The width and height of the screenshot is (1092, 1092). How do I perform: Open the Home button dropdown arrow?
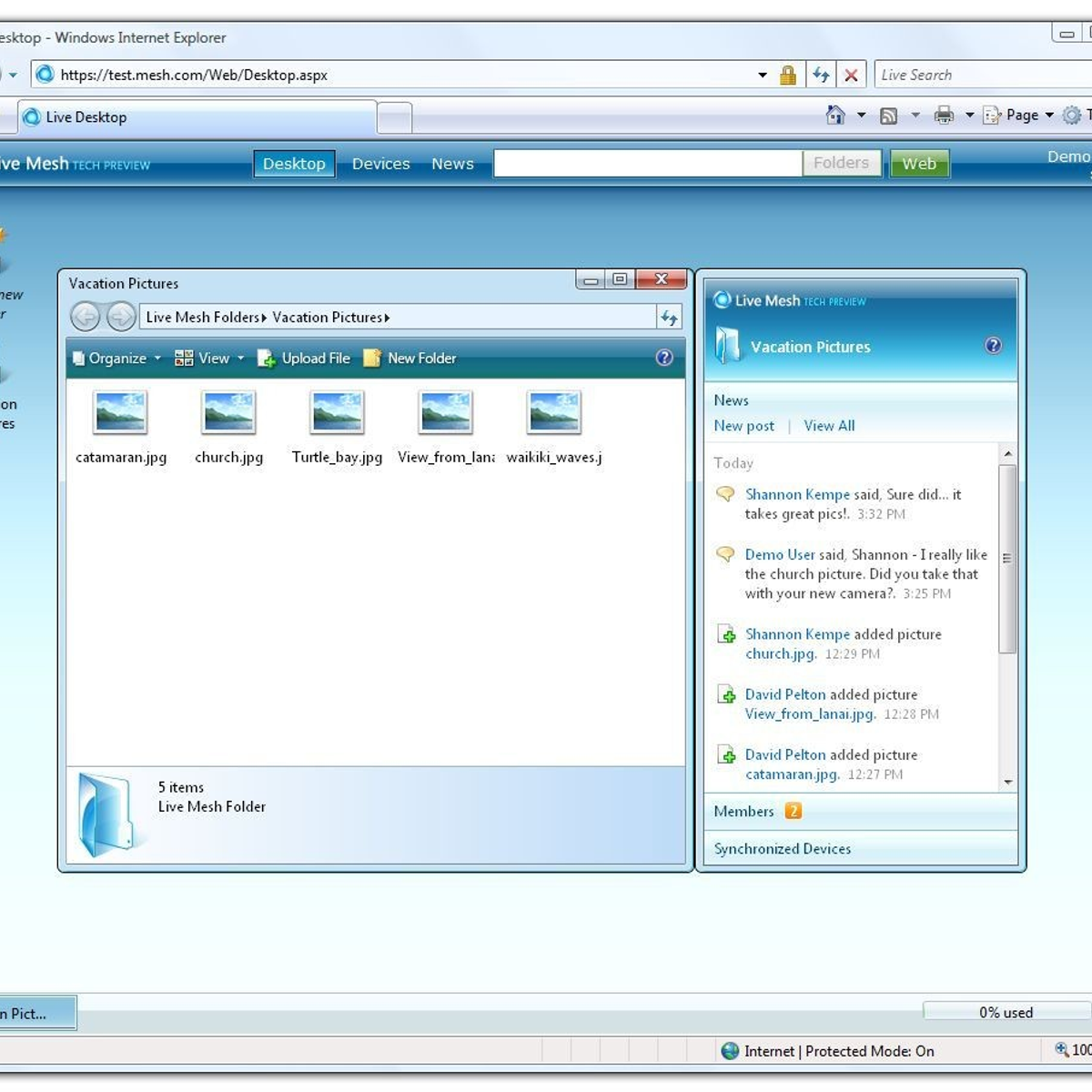coord(861,116)
